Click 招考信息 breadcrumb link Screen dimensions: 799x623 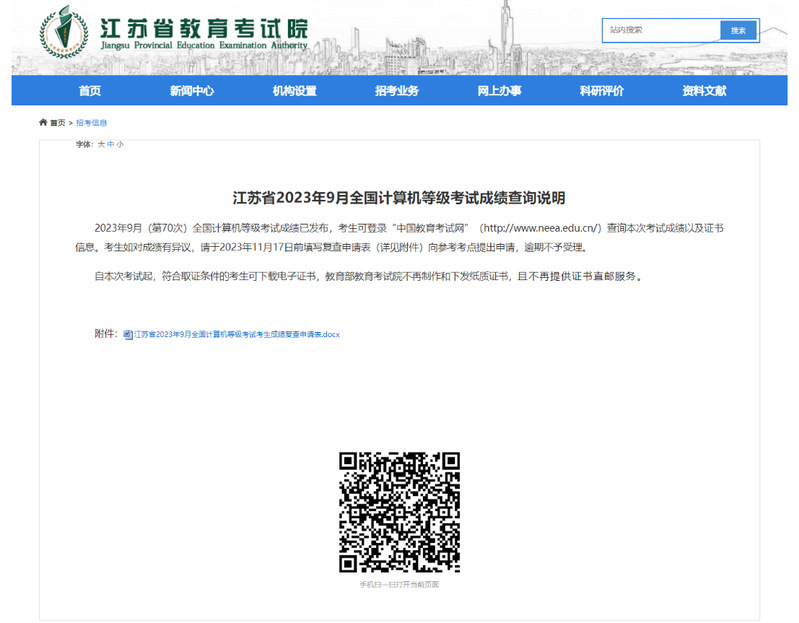[91, 123]
